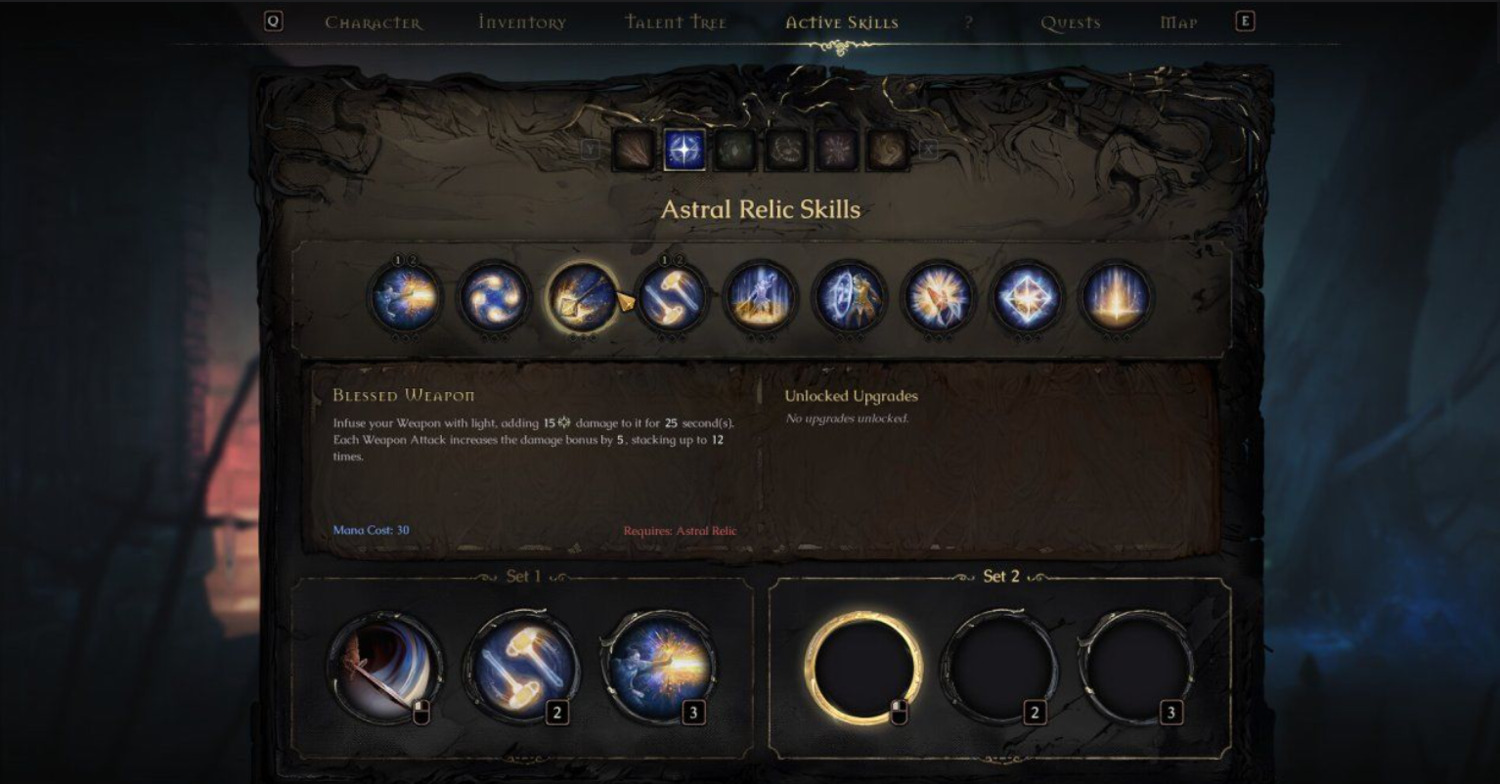Select the Blessed Weapon skill icon
This screenshot has width=1500, height=784.
(582, 298)
